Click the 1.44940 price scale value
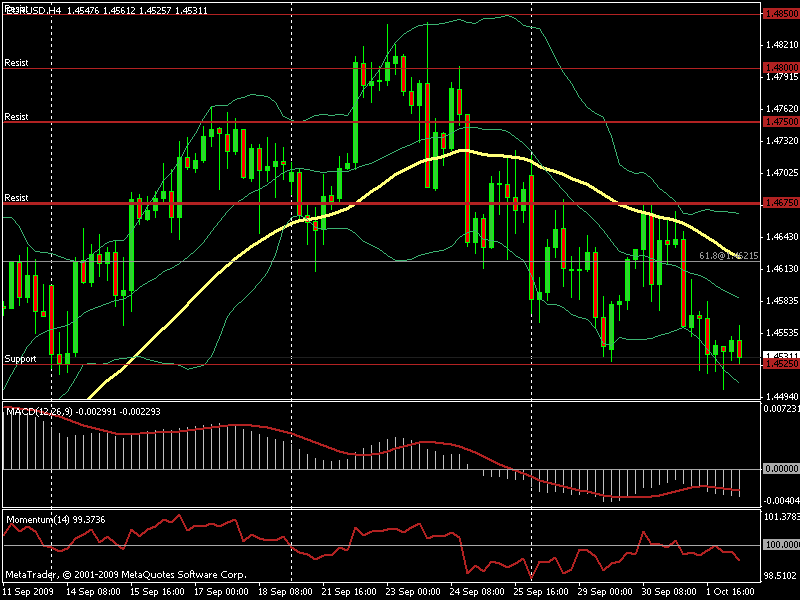The image size is (800, 600). click(x=782, y=396)
